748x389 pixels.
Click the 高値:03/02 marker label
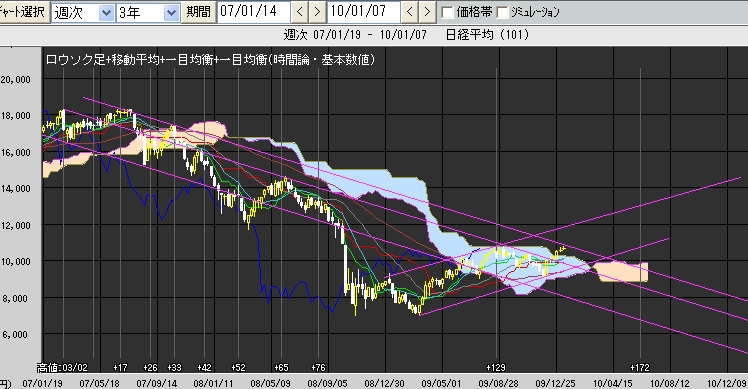pyautogui.click(x=62, y=368)
